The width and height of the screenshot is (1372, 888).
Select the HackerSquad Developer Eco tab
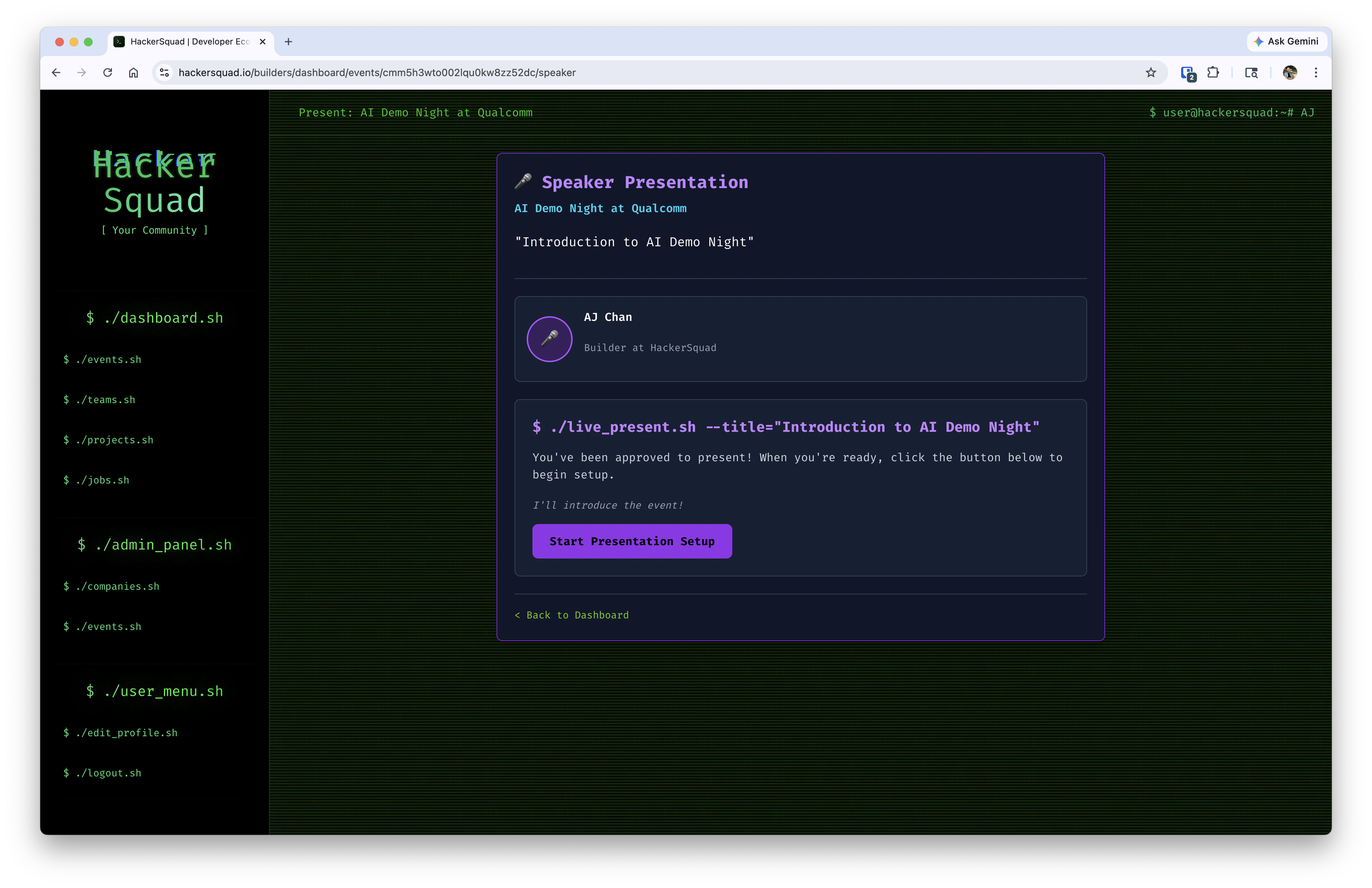click(190, 42)
